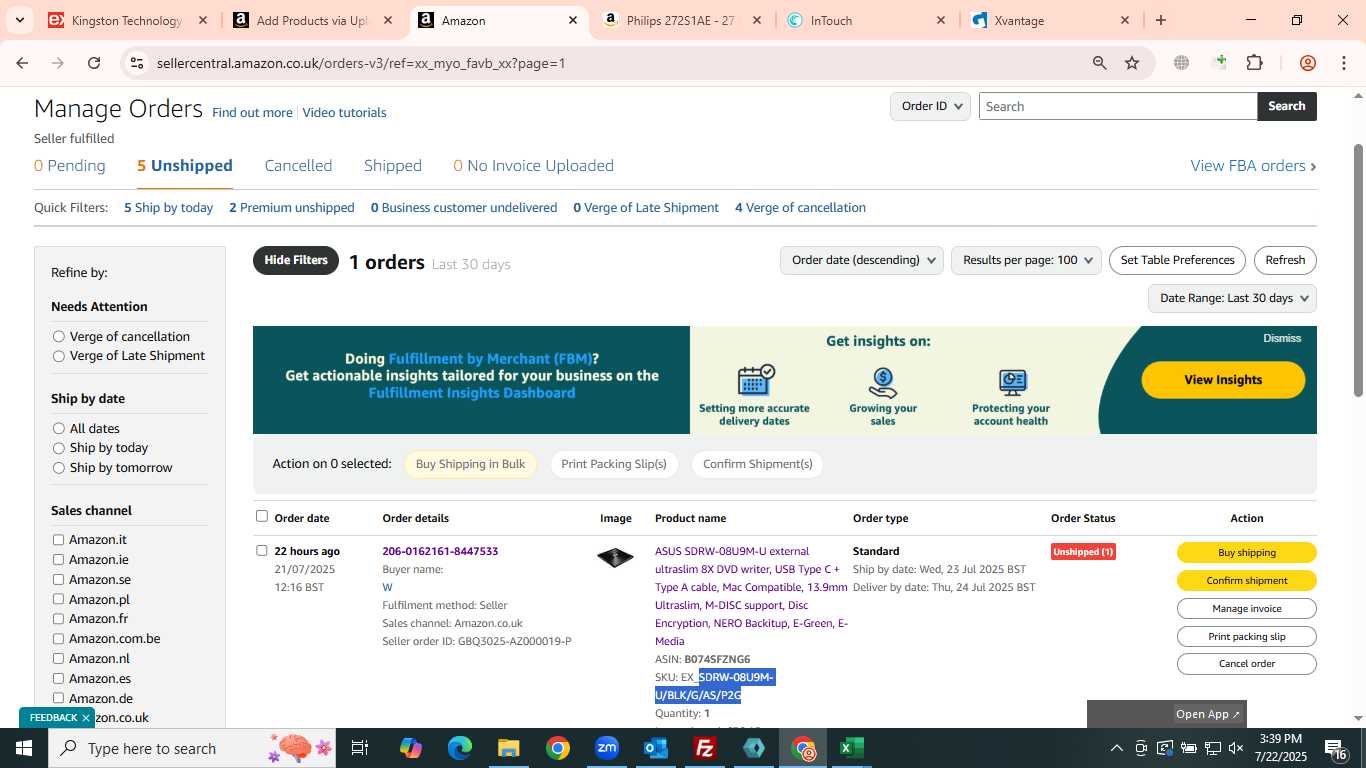
Task: Click the Cancel order button
Action: click(x=1246, y=664)
